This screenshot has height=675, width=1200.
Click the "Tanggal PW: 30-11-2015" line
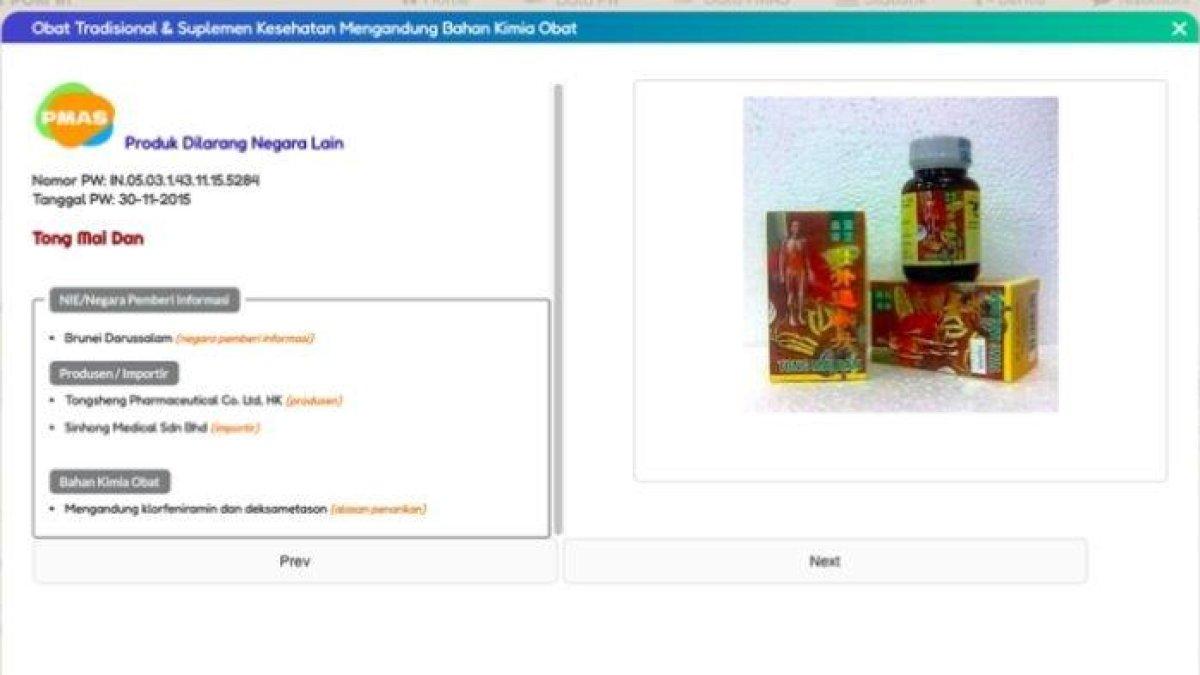112,199
